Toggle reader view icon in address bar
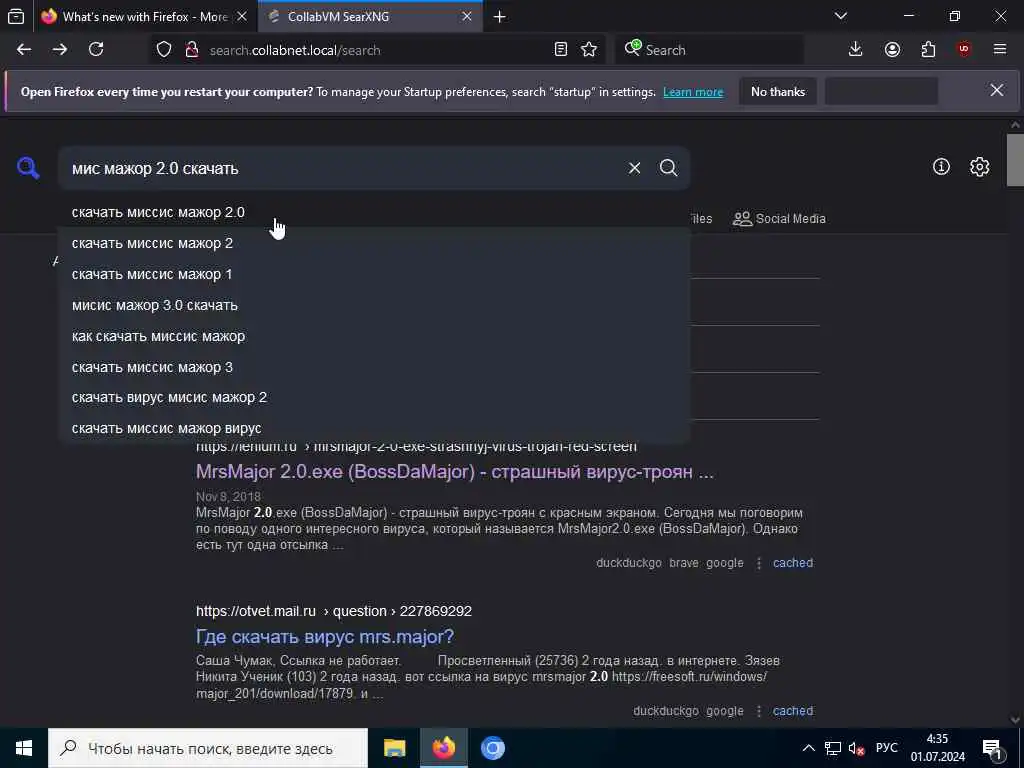The height and width of the screenshot is (768, 1024). pos(560,50)
